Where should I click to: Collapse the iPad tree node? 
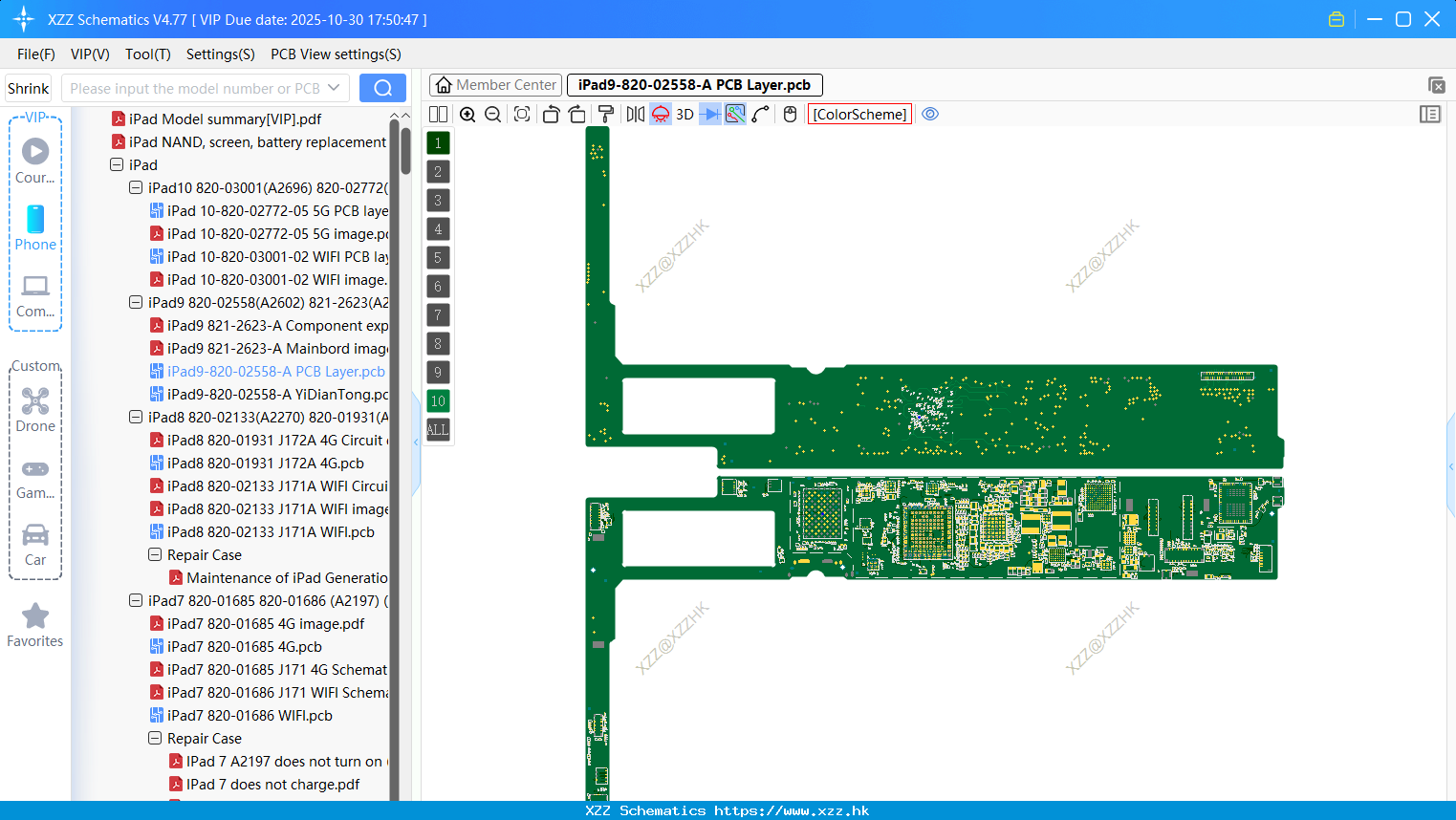click(x=117, y=164)
